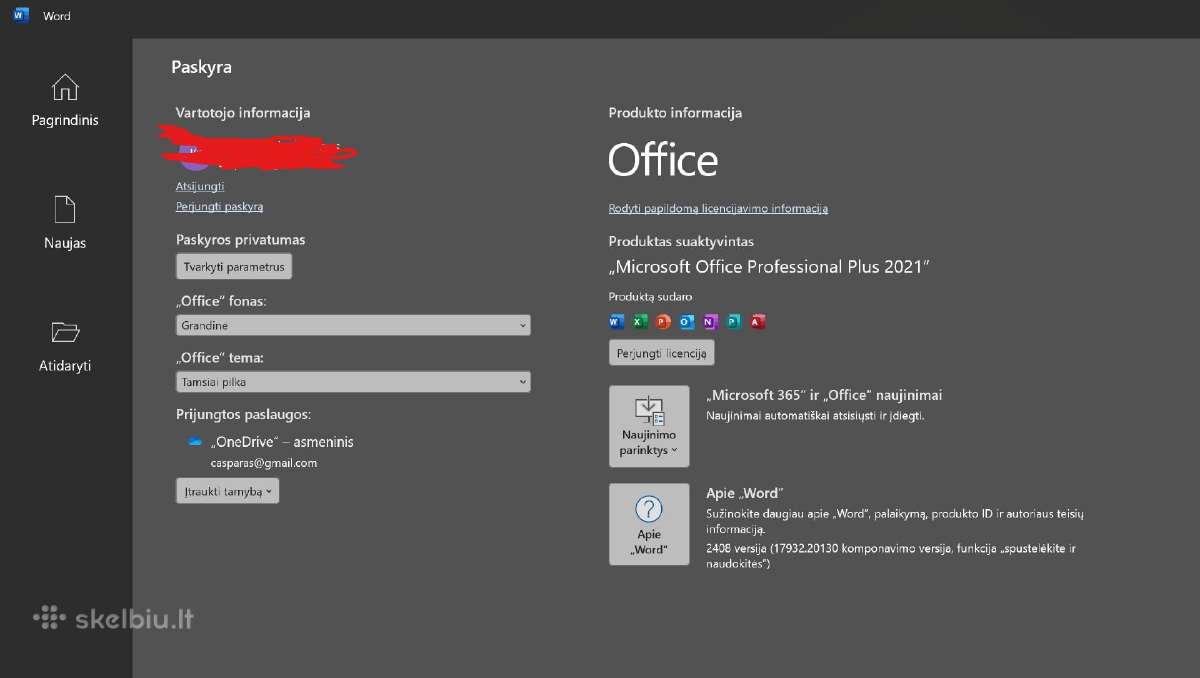
Task: Click the OneNote icon in product list
Action: coord(710,322)
